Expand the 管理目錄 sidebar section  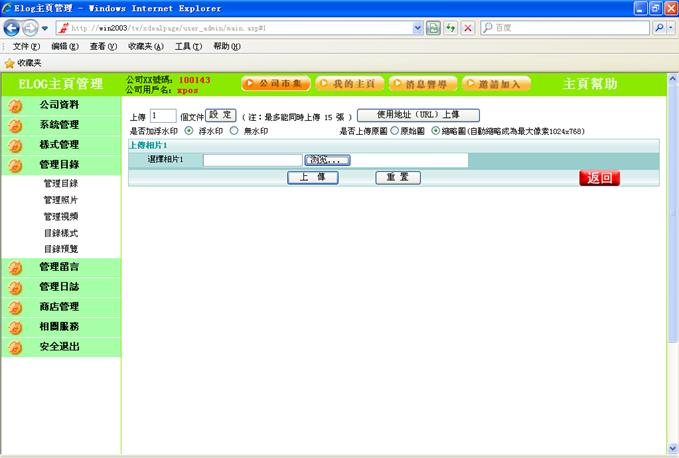pos(59,164)
